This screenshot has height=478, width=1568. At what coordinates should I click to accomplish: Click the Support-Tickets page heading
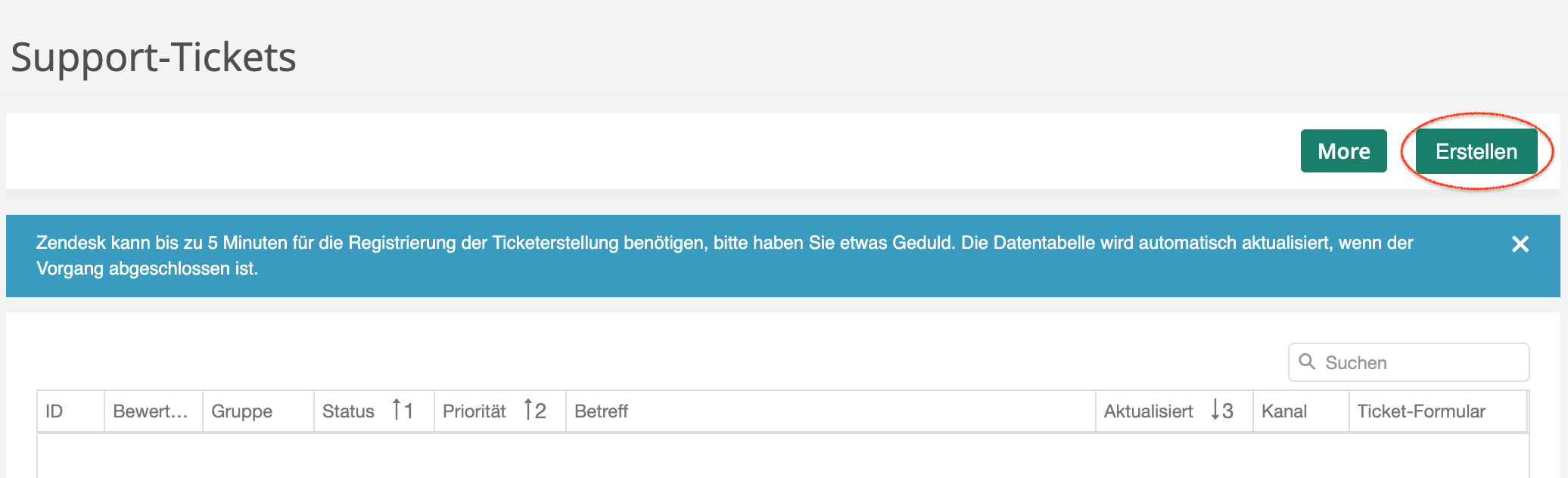point(154,57)
